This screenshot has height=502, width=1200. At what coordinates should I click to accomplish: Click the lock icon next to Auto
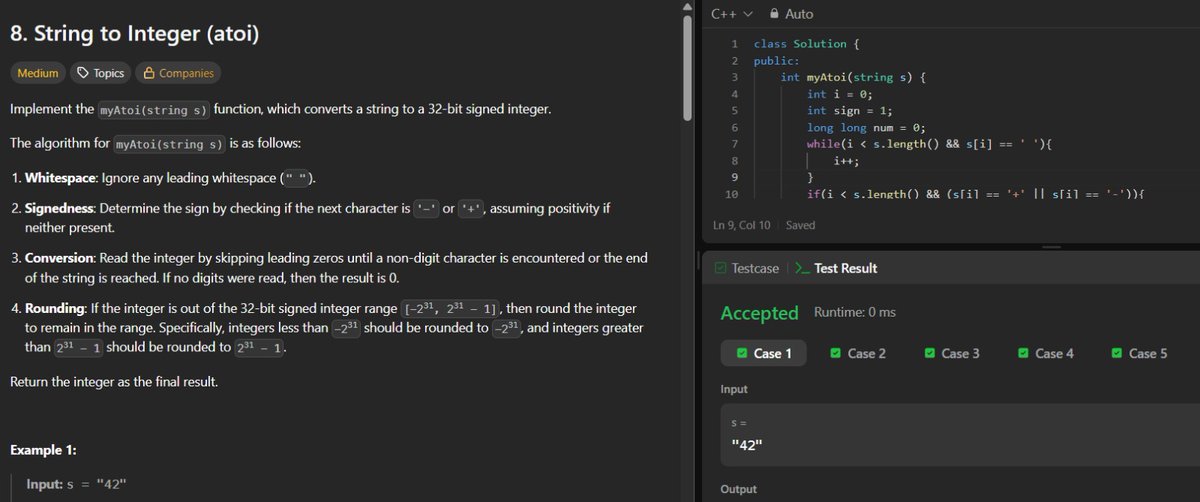point(775,14)
